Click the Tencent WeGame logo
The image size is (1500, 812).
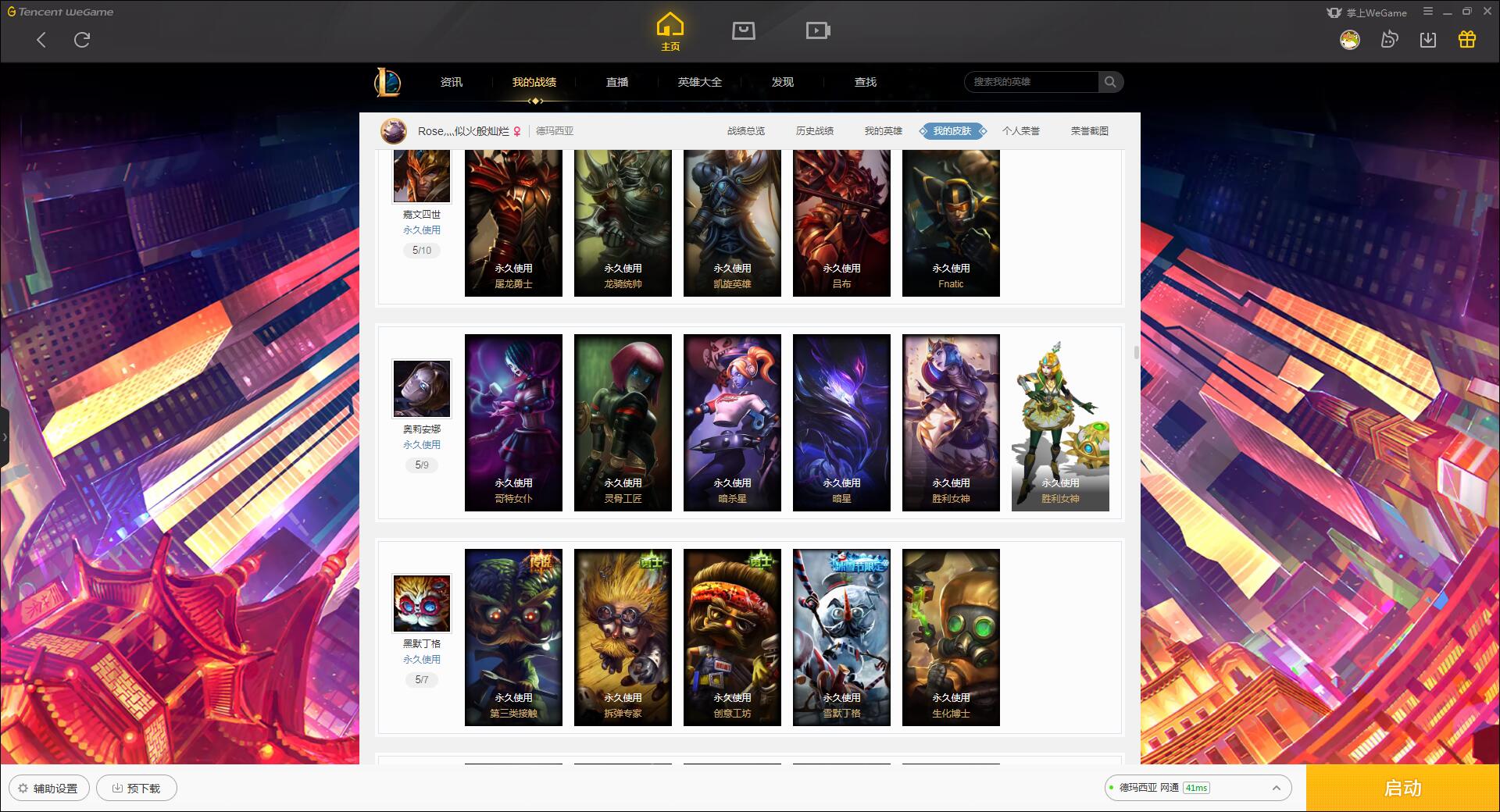click(60, 12)
